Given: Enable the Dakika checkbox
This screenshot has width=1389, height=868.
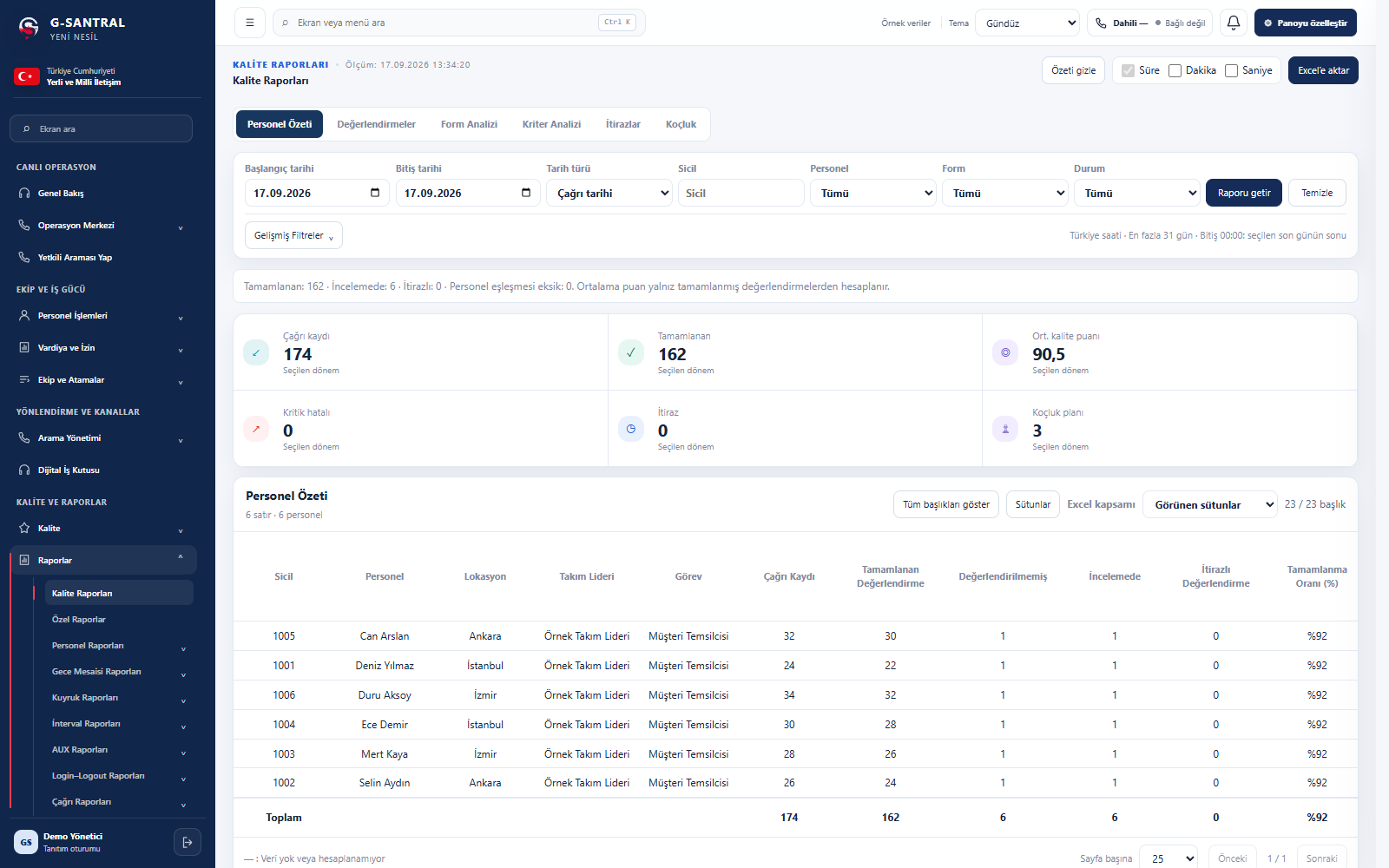Looking at the screenshot, I should point(1175,70).
